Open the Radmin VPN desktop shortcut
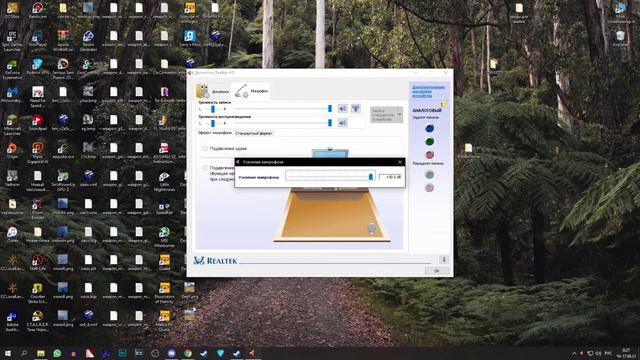The image size is (640, 360). [x=38, y=67]
